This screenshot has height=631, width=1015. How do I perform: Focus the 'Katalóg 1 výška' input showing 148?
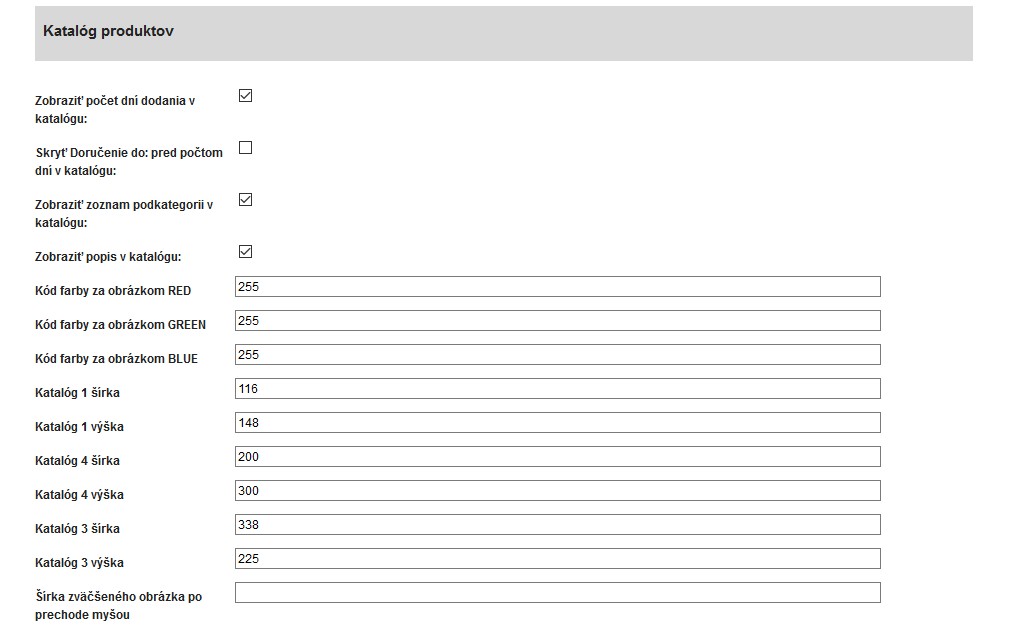tap(557, 423)
